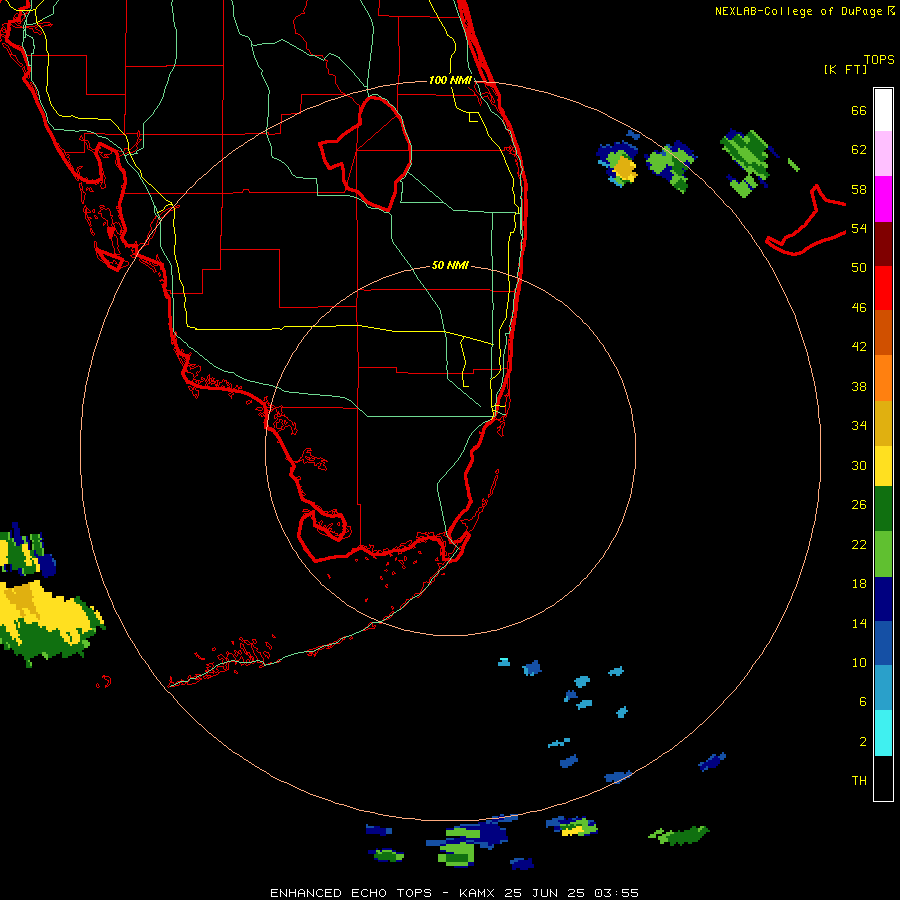Select the dark maroon legend swatch
Screen dimensions: 900x900
pos(883,243)
